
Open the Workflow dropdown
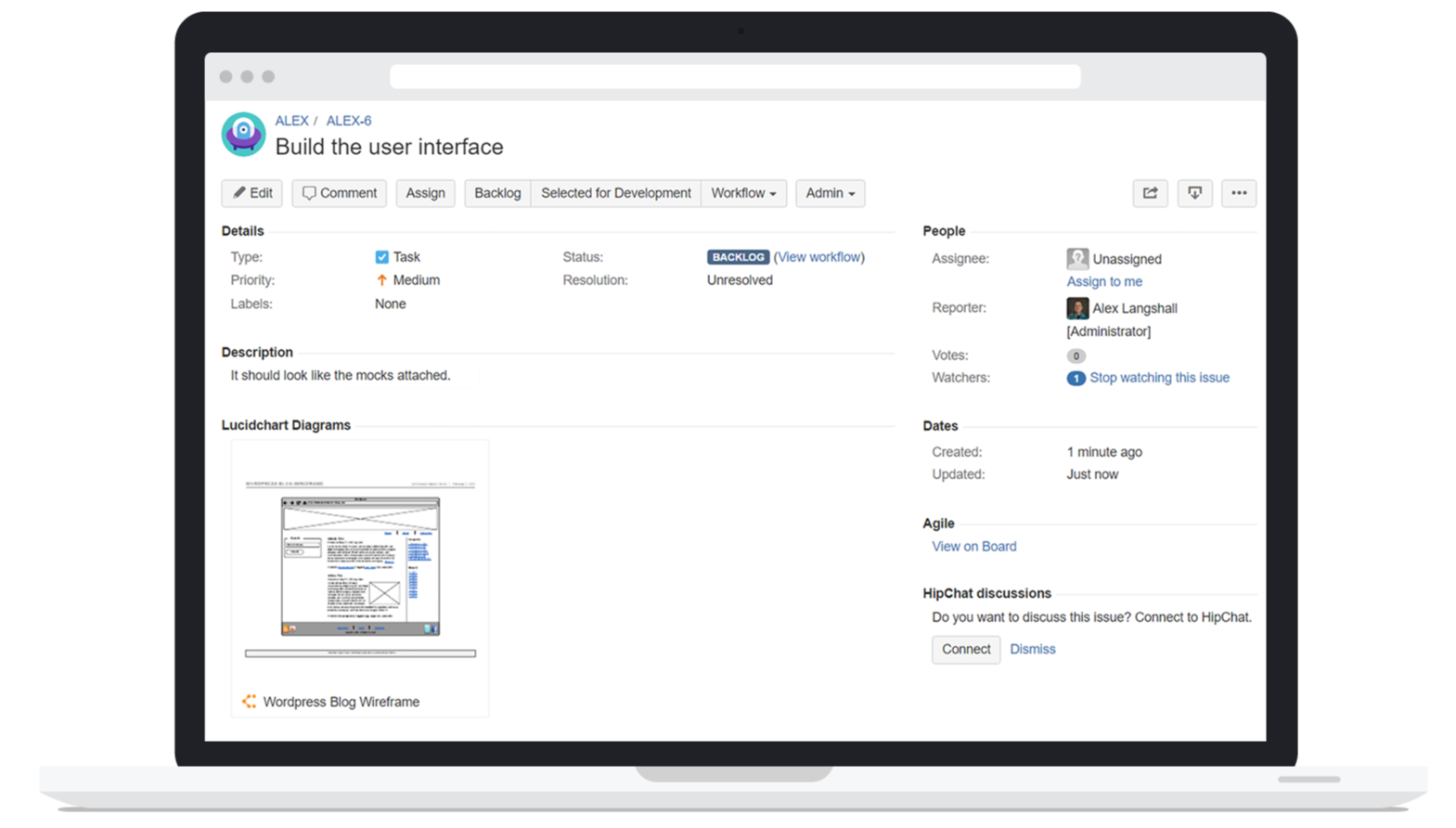[x=744, y=193]
